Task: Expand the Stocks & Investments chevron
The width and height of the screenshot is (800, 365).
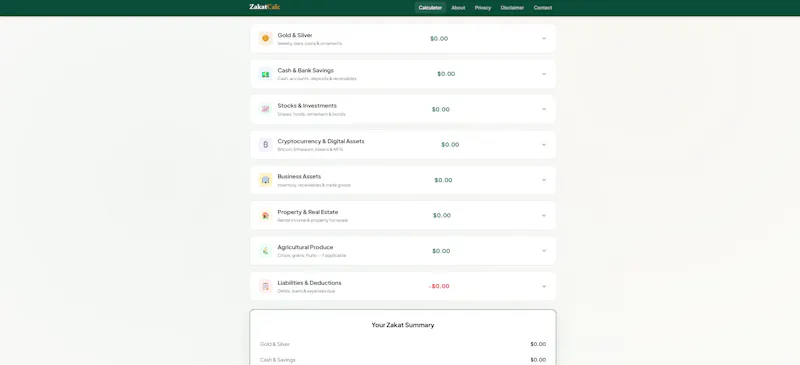Action: (x=544, y=109)
